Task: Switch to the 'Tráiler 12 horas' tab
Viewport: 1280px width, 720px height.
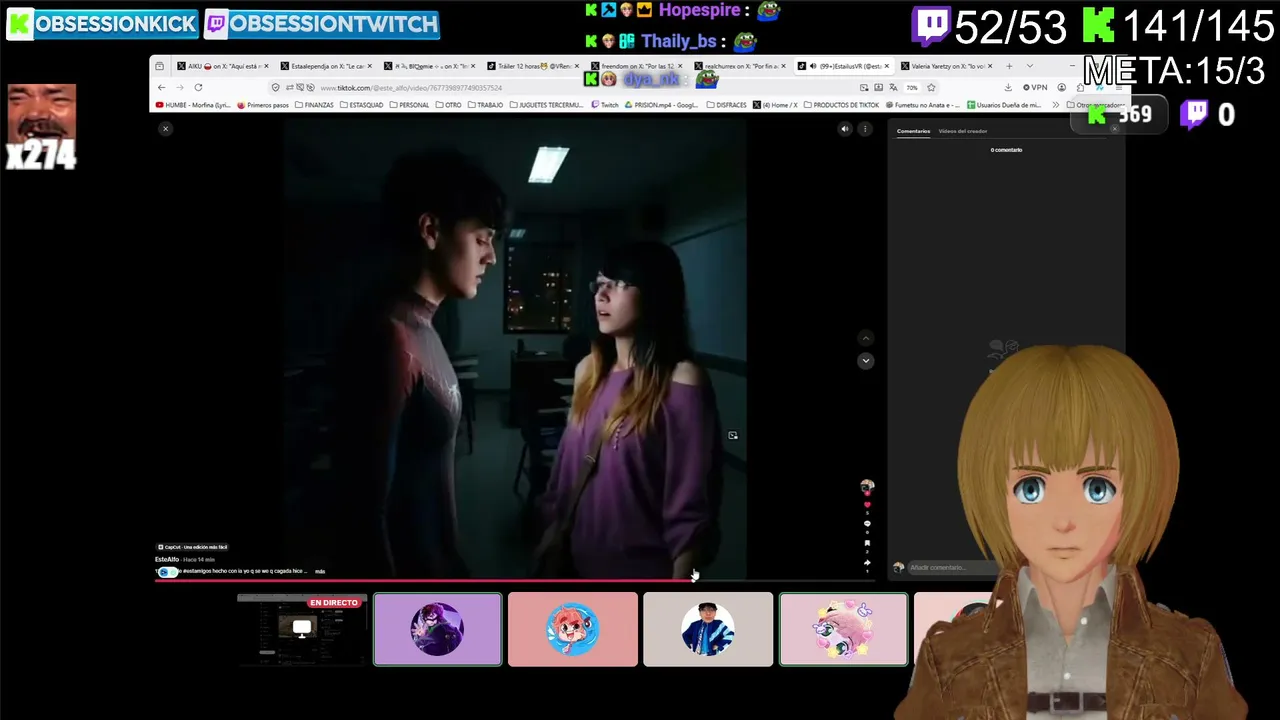Action: coord(531,66)
